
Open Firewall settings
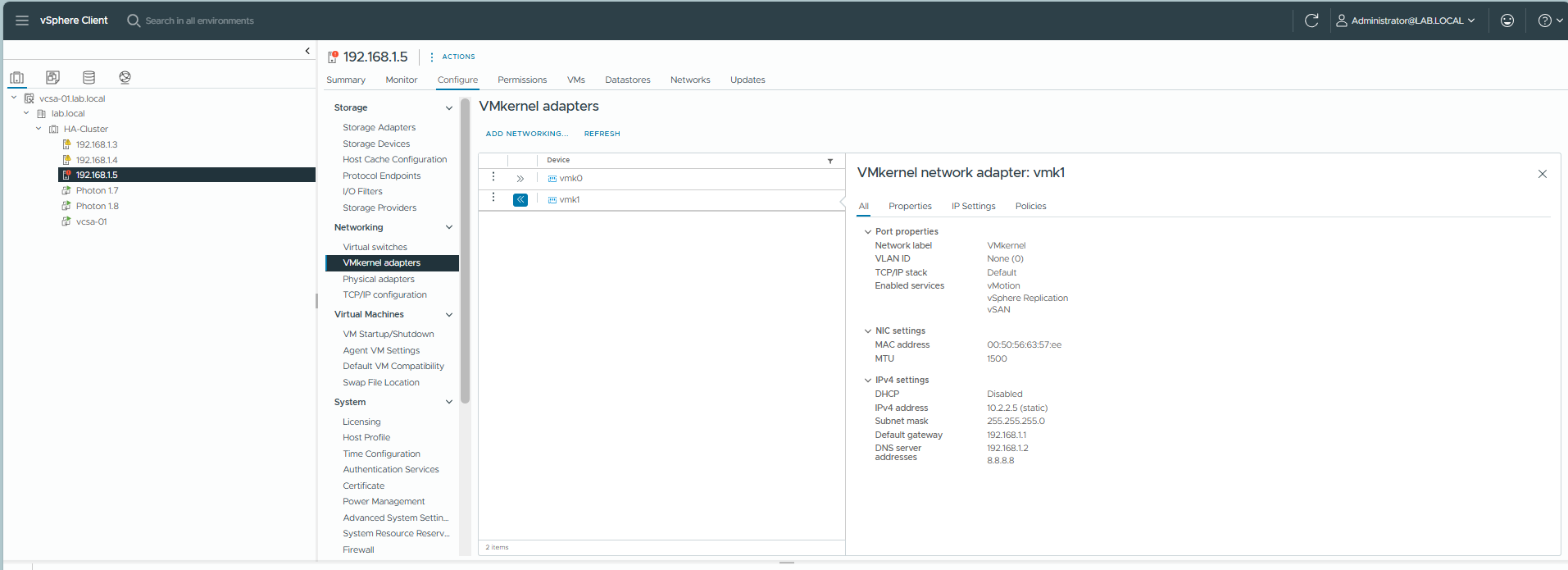tap(358, 549)
